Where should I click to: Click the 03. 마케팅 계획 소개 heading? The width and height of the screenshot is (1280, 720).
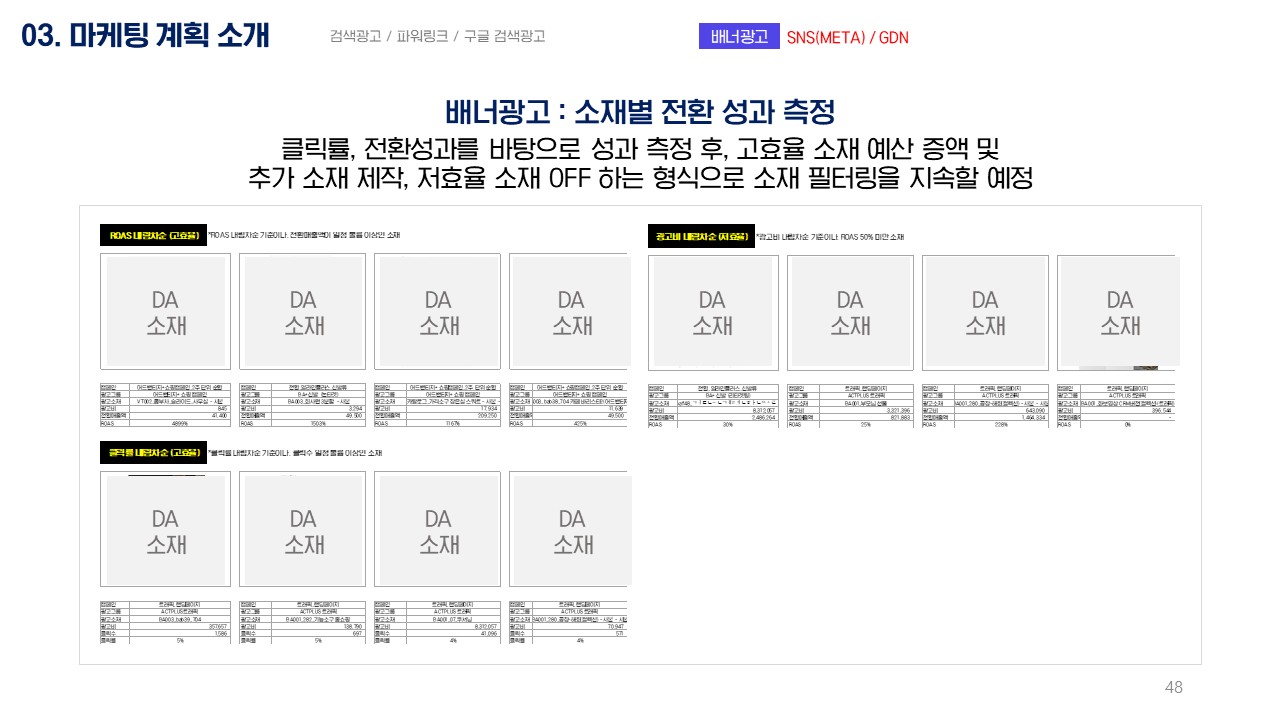pos(146,35)
